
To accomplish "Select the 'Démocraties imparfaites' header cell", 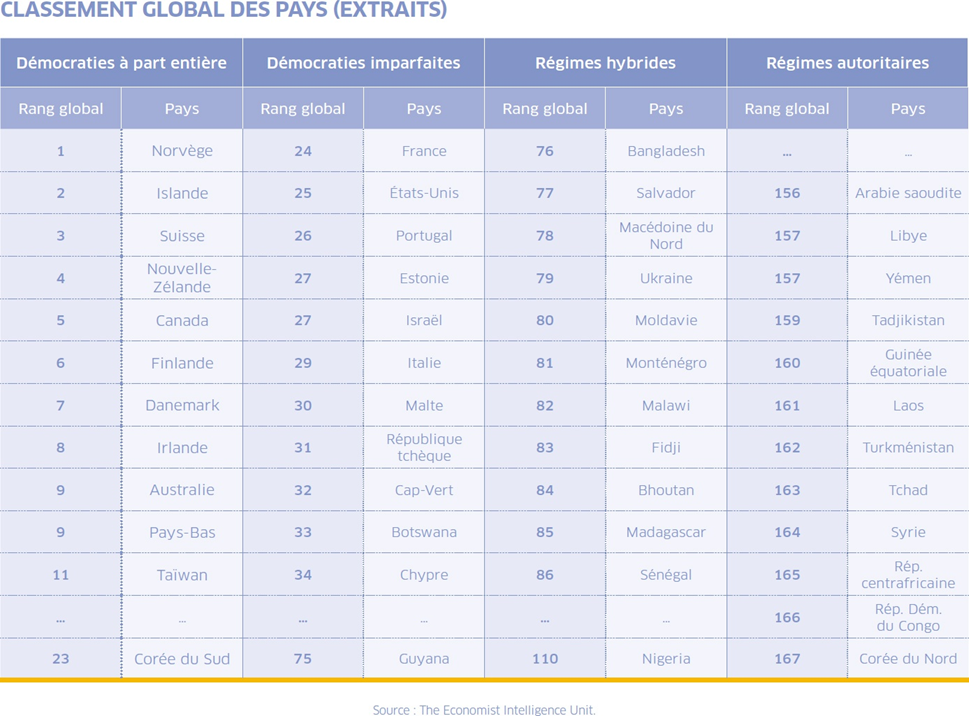I will click(363, 63).
